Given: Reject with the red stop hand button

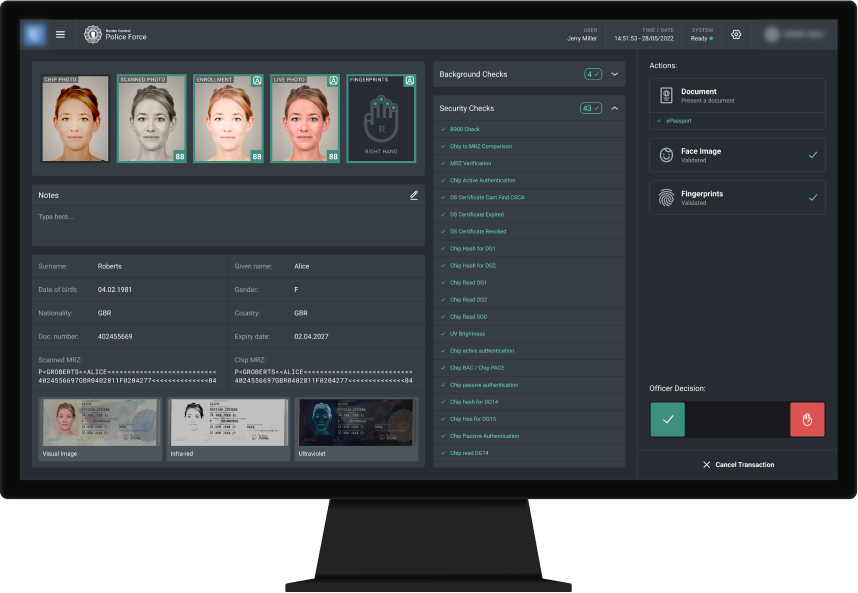Looking at the screenshot, I should [x=807, y=420].
